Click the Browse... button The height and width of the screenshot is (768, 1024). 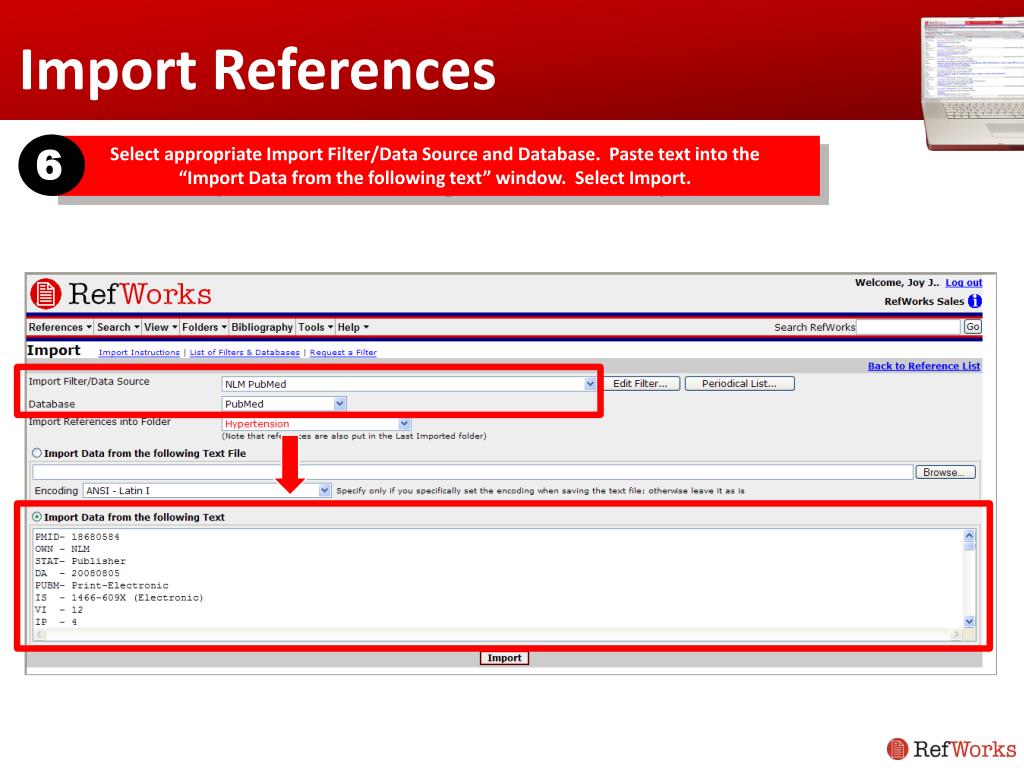(944, 472)
